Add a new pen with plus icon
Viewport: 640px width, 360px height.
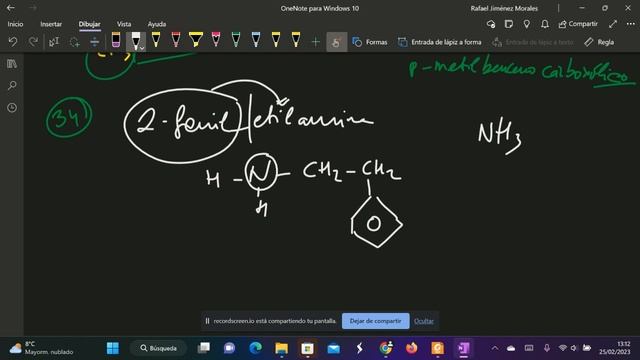(x=316, y=42)
